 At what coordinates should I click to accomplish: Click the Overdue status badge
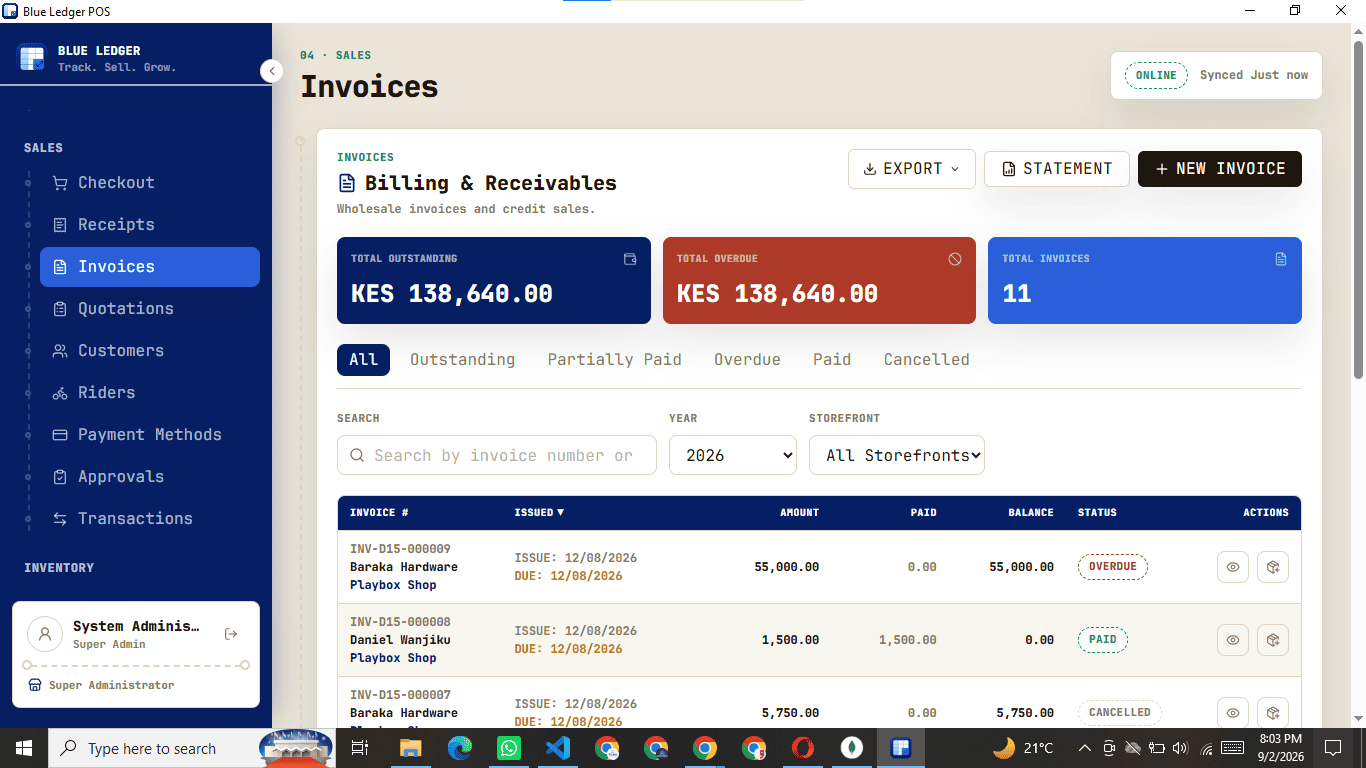click(1112, 567)
